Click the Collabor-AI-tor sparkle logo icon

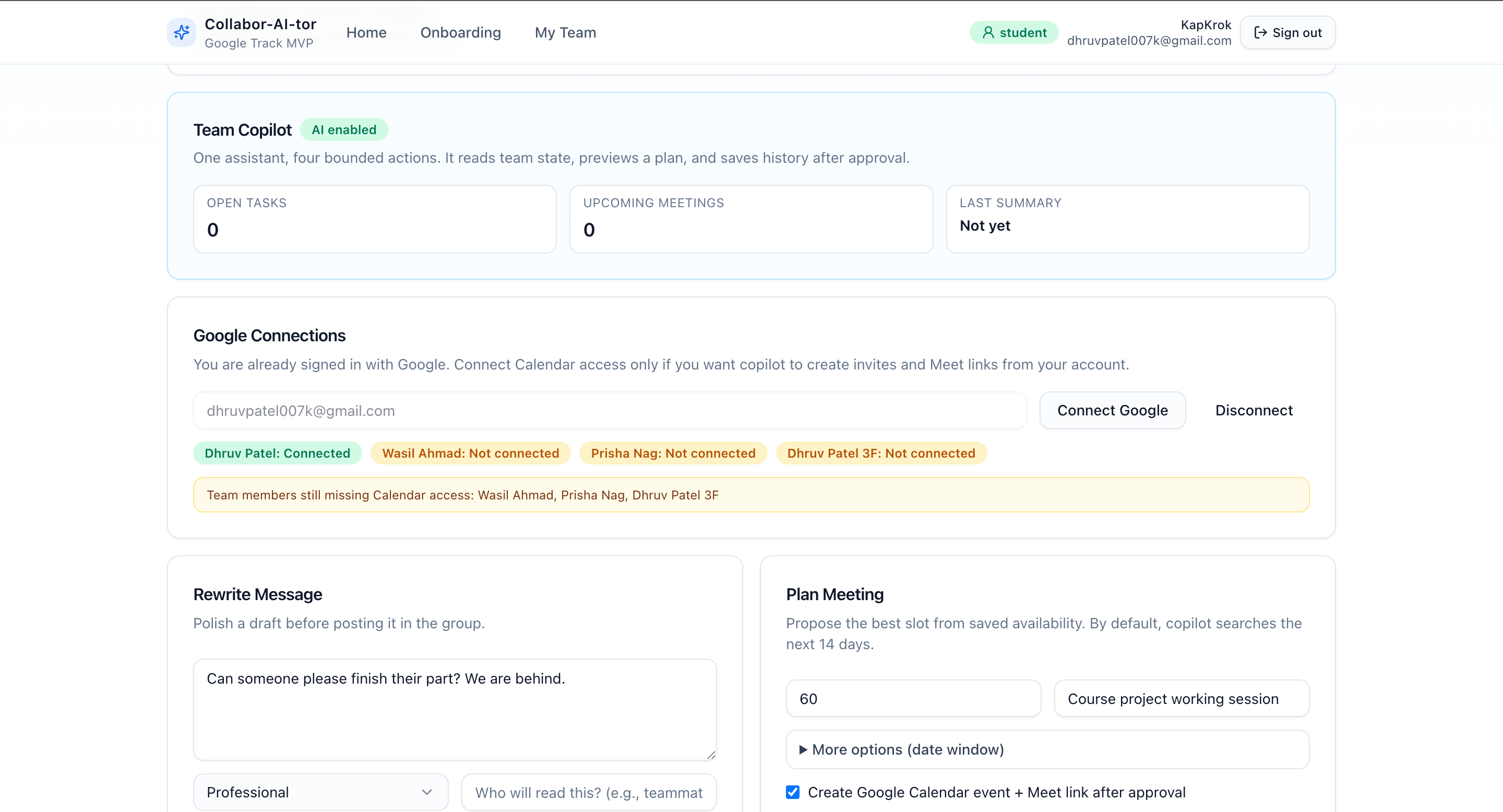pos(182,32)
